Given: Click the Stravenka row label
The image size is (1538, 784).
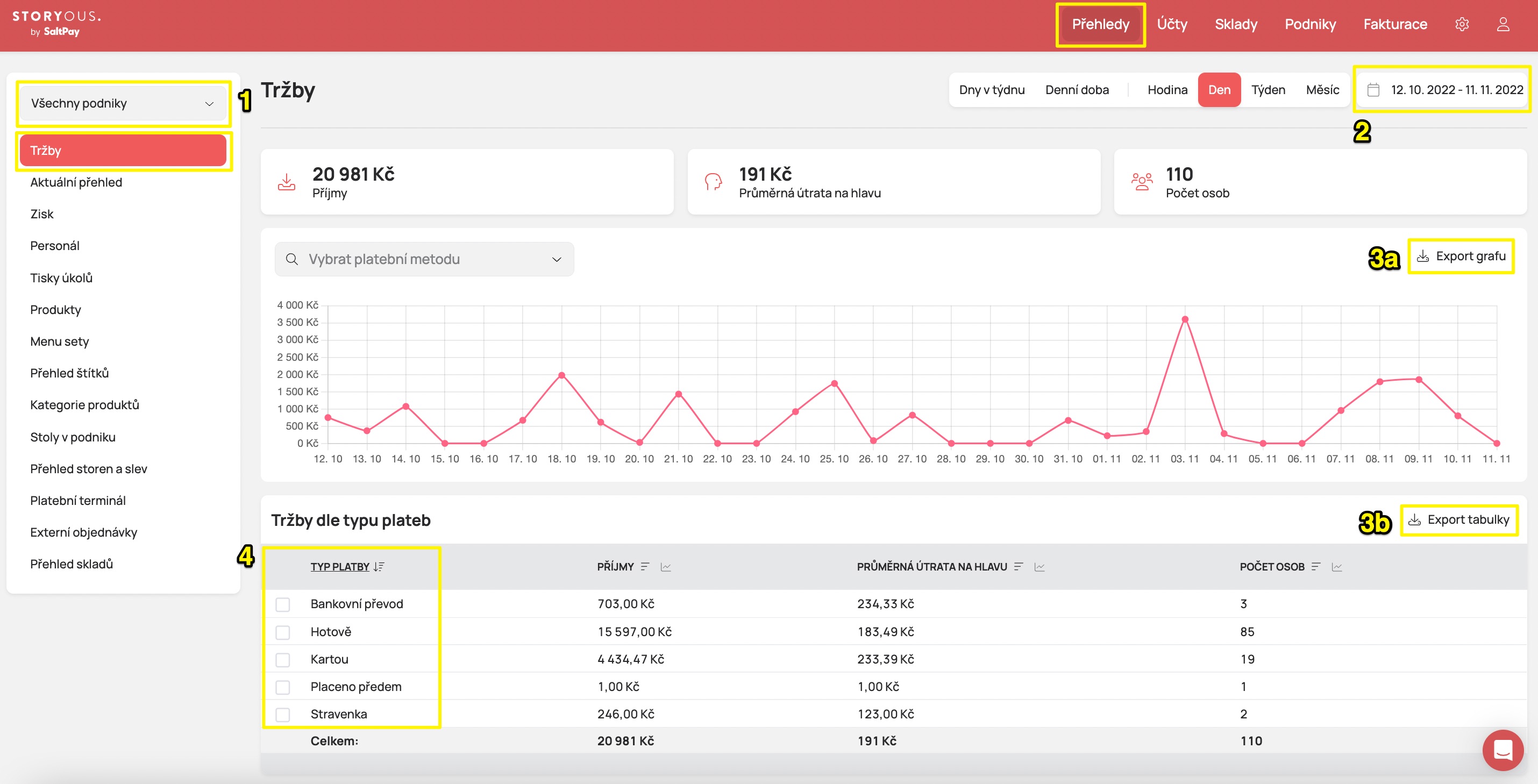Looking at the screenshot, I should pos(339,714).
